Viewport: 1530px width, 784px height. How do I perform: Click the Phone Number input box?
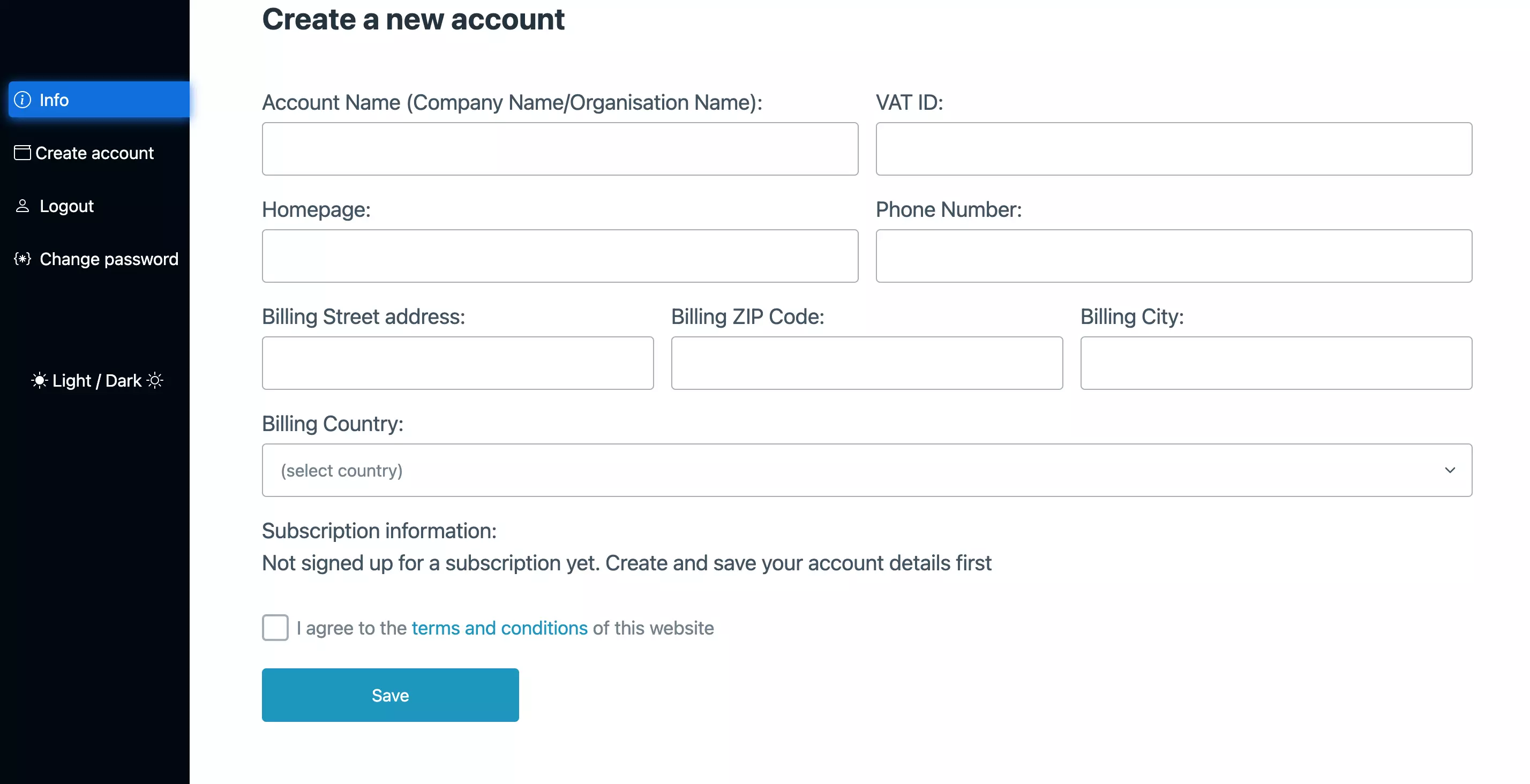pyautogui.click(x=1174, y=256)
